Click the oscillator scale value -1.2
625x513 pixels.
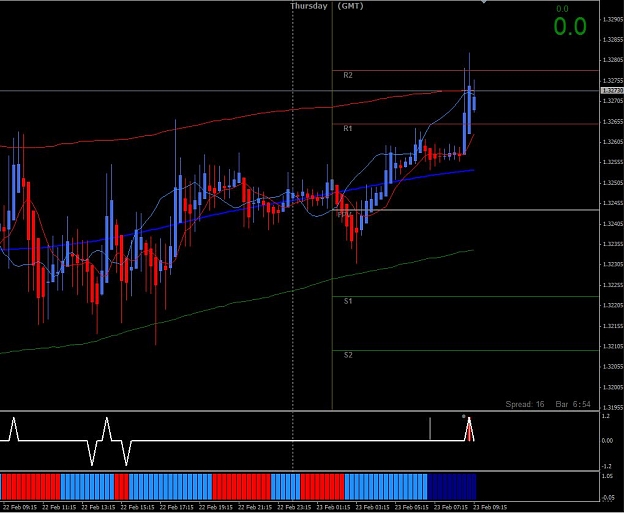coord(606,466)
